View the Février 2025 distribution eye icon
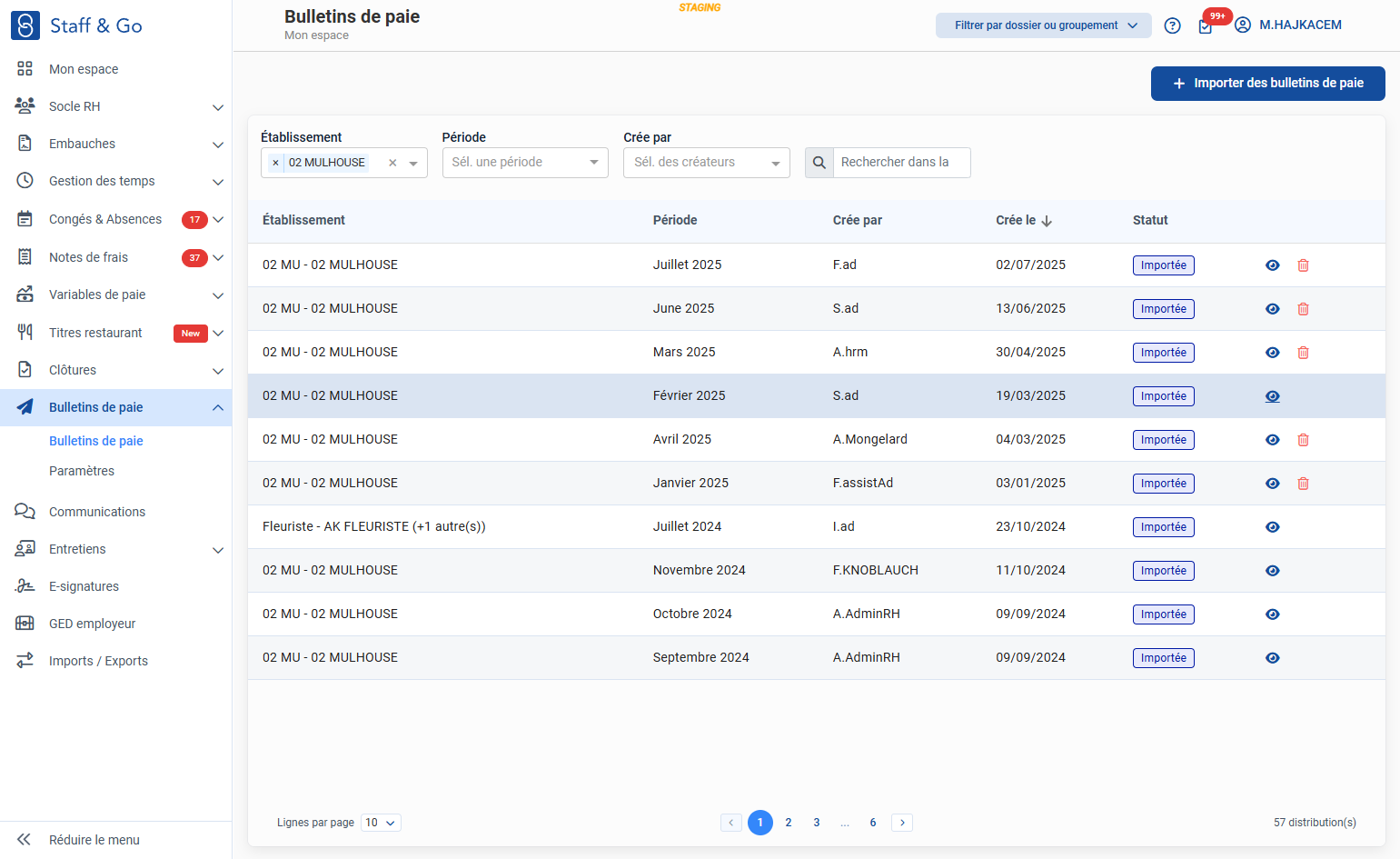The image size is (1400, 859). point(1273,396)
